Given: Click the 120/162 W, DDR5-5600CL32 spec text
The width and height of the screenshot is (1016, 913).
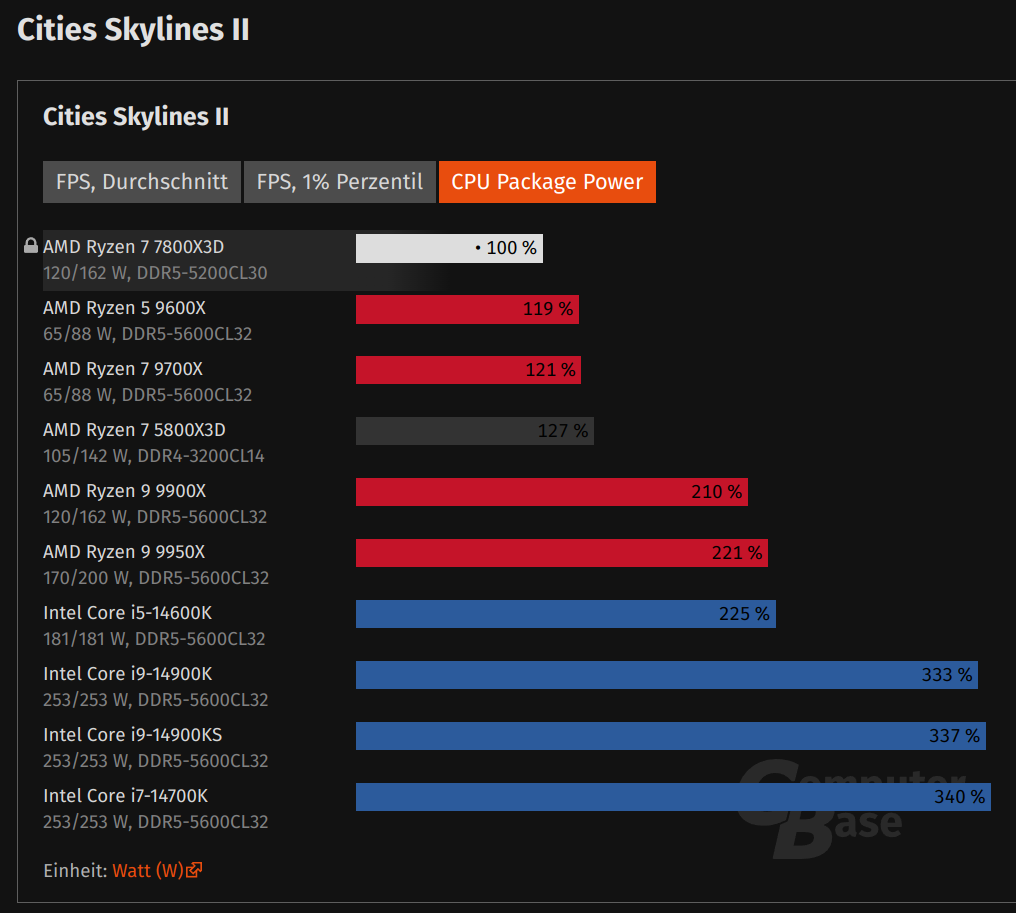Looking at the screenshot, I should [155, 516].
